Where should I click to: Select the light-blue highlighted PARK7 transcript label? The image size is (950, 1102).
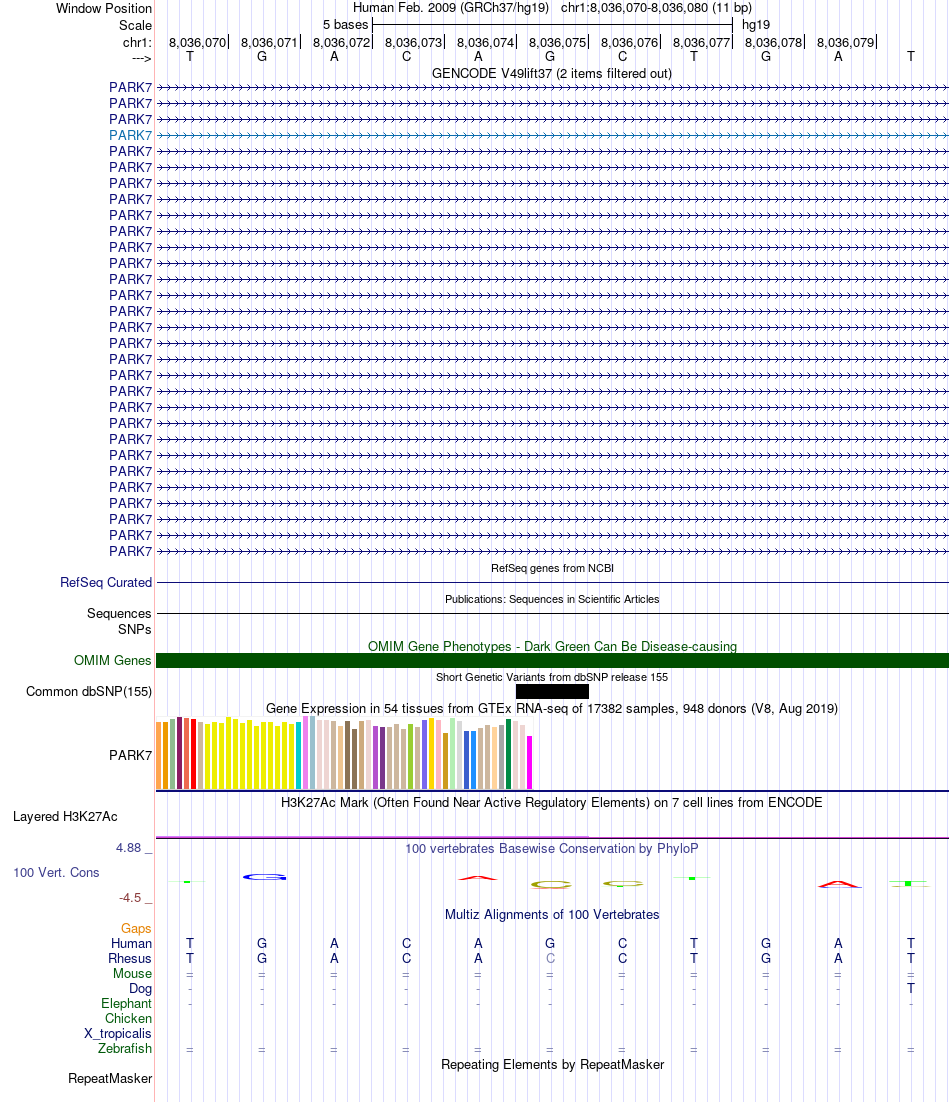(x=130, y=135)
